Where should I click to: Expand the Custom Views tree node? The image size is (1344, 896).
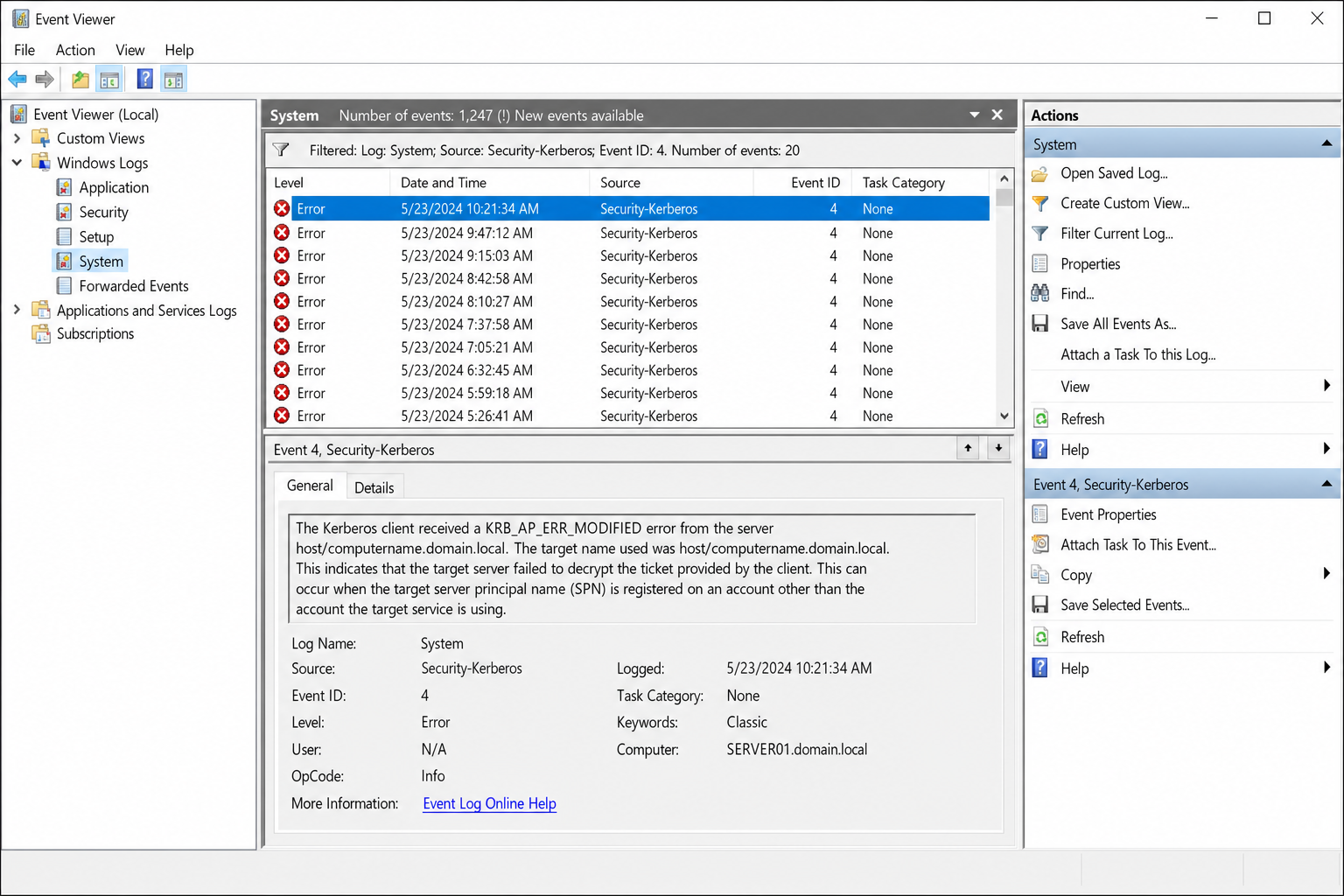click(x=17, y=138)
